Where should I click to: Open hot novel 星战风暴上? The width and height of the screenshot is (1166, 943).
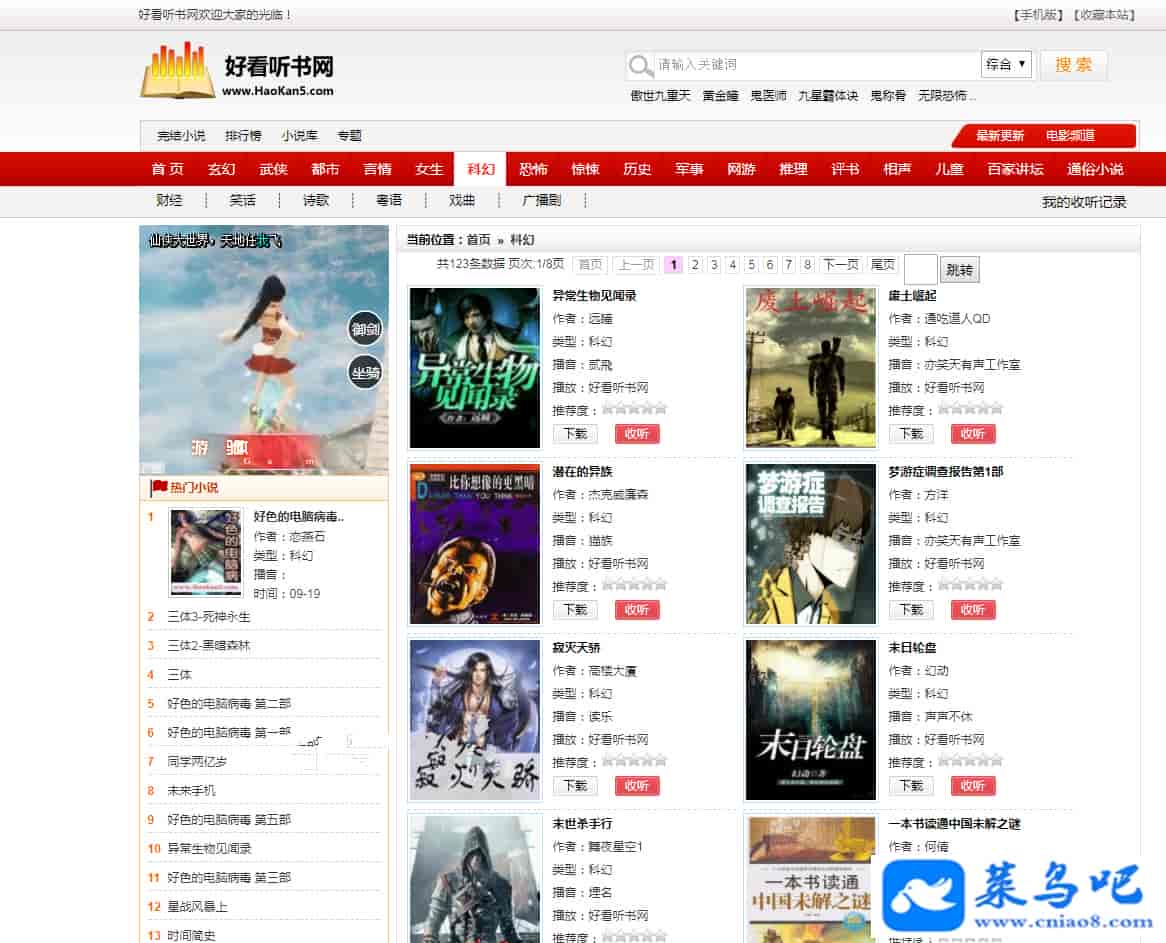tap(196, 907)
